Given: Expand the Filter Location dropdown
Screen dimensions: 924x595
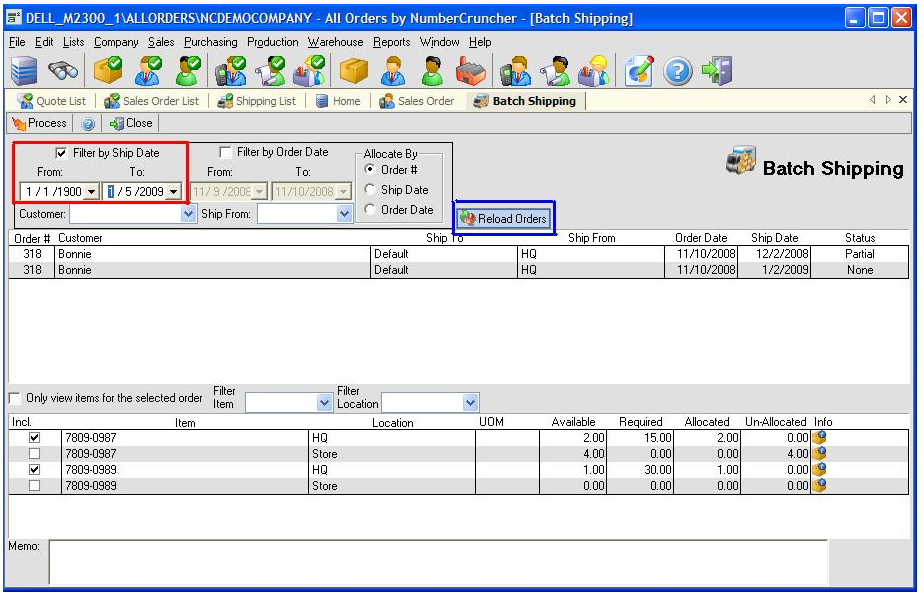Looking at the screenshot, I should pyautogui.click(x=470, y=403).
